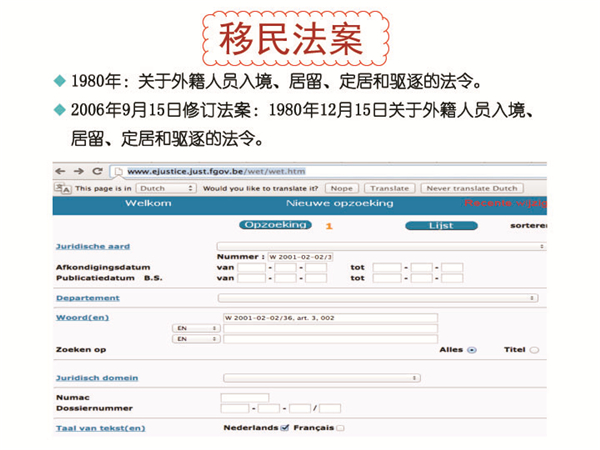Check the Français checkbox
This screenshot has height=450, width=600.
(341, 428)
